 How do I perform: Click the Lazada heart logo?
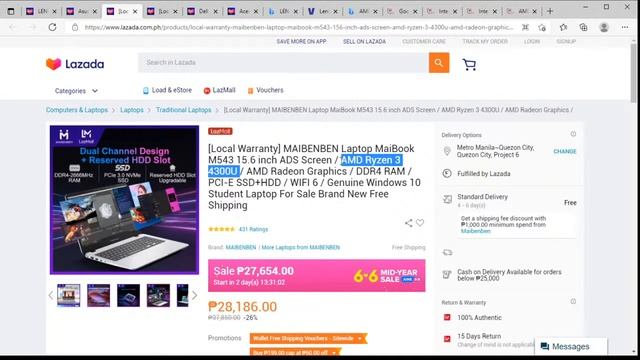tap(53, 64)
